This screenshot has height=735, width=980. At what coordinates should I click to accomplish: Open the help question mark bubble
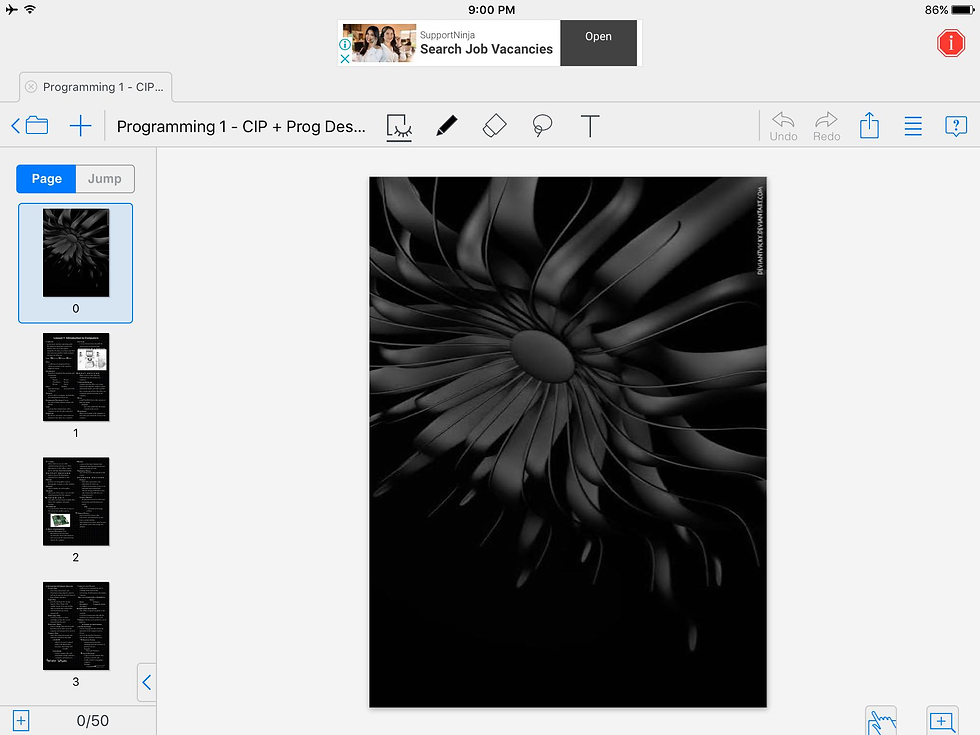[x=956, y=126]
